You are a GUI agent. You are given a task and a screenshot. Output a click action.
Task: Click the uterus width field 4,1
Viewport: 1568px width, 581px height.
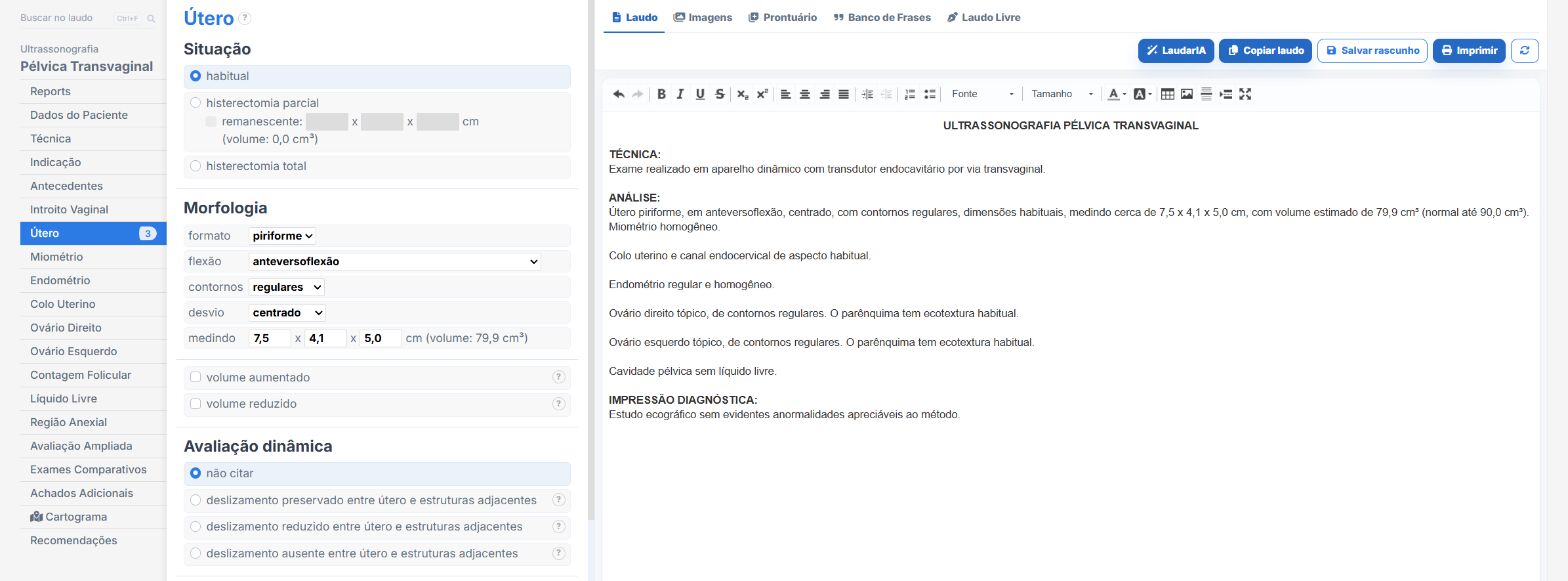(326, 339)
